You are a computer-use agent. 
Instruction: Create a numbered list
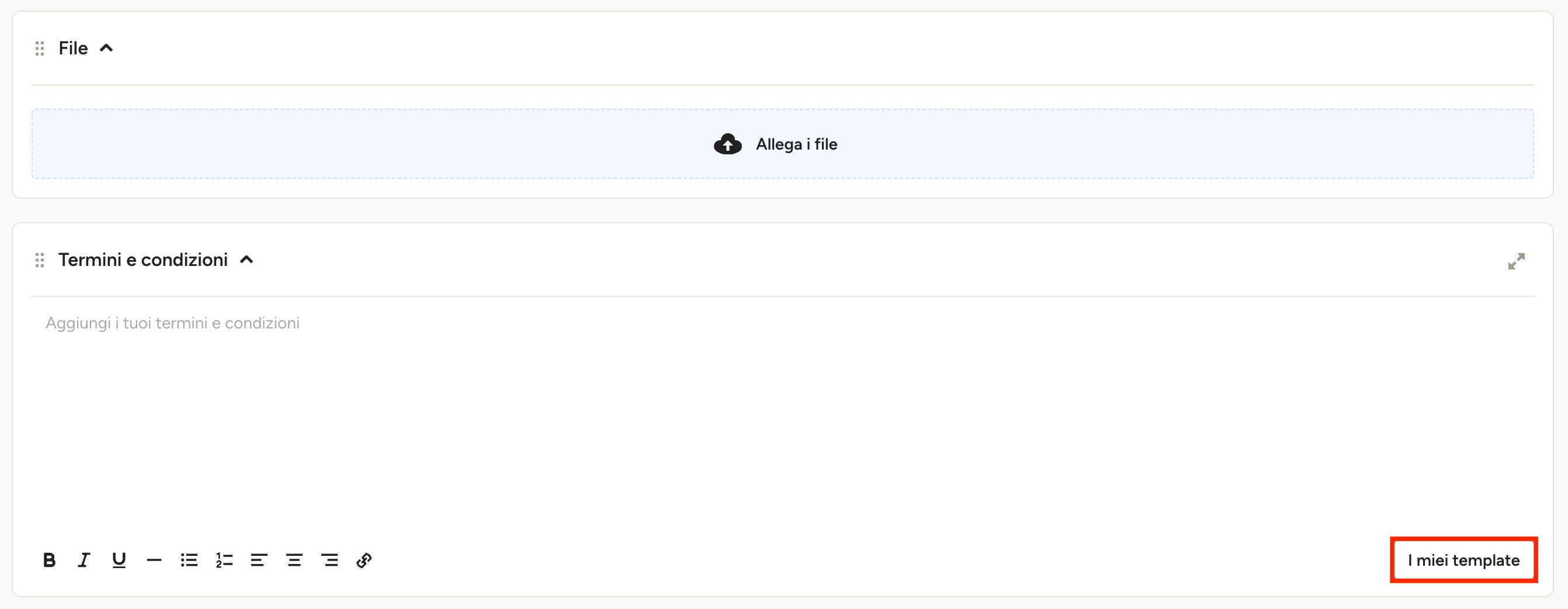(224, 560)
